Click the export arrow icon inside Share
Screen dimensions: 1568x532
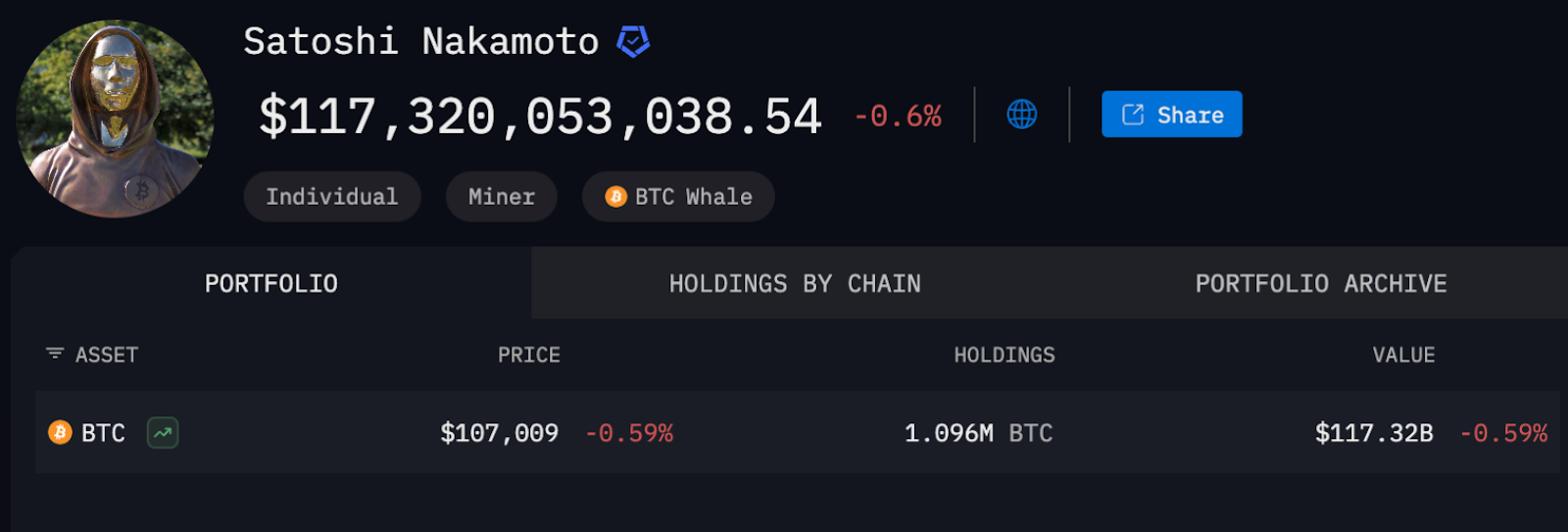1133,115
